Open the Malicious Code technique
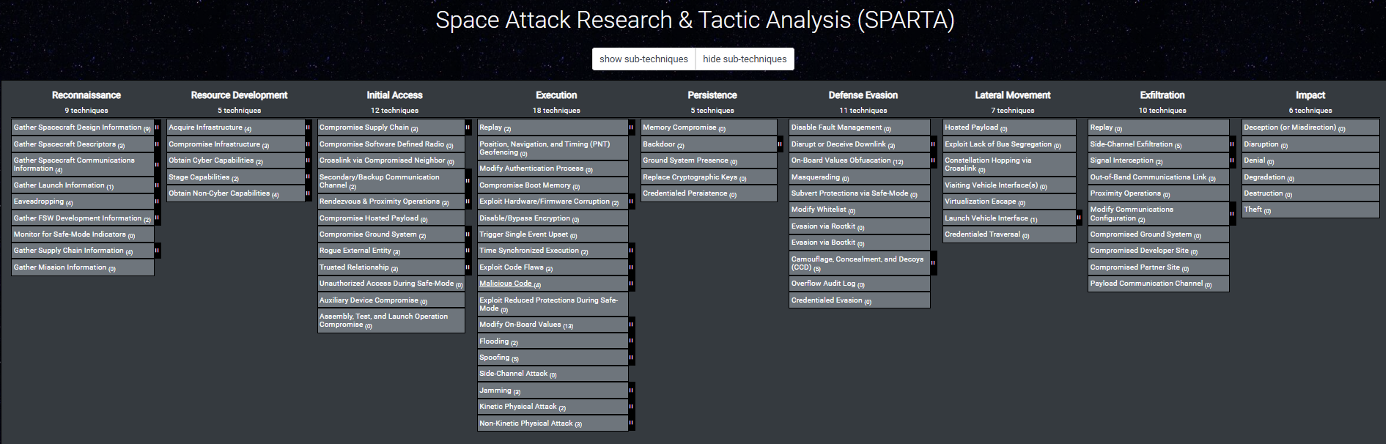The height and width of the screenshot is (444, 1386). [552, 284]
